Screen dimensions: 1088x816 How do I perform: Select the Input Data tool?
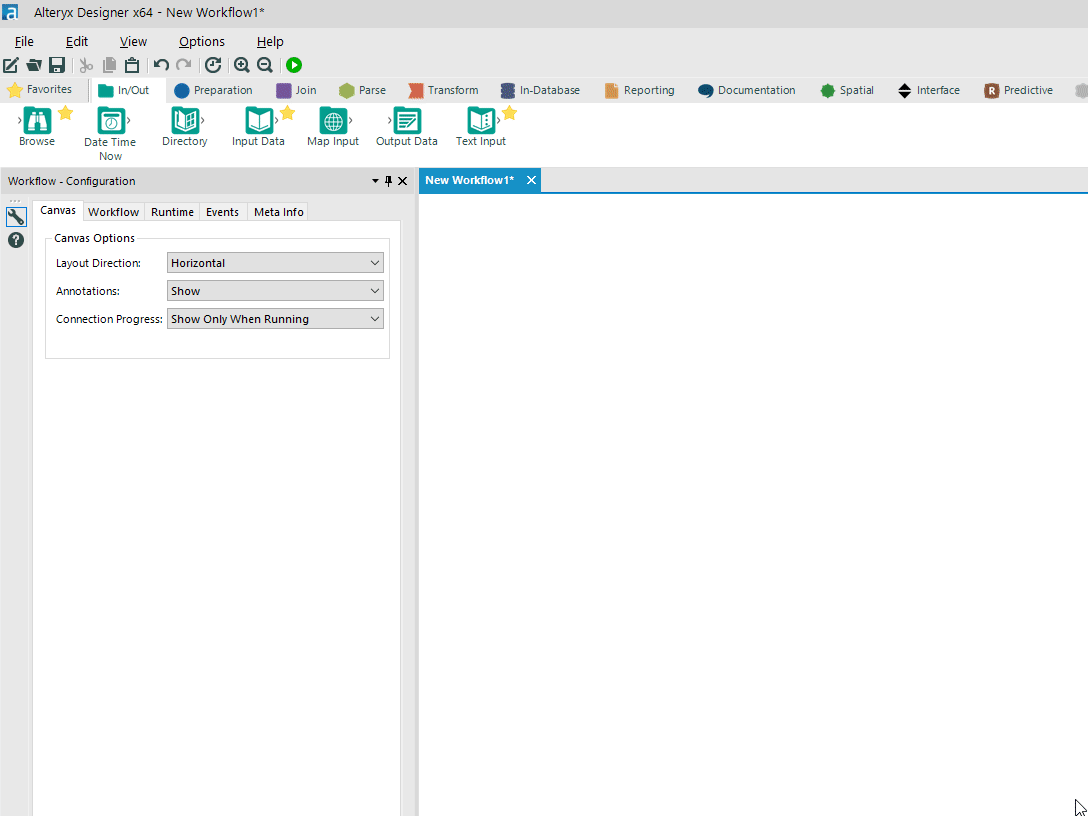coord(258,127)
